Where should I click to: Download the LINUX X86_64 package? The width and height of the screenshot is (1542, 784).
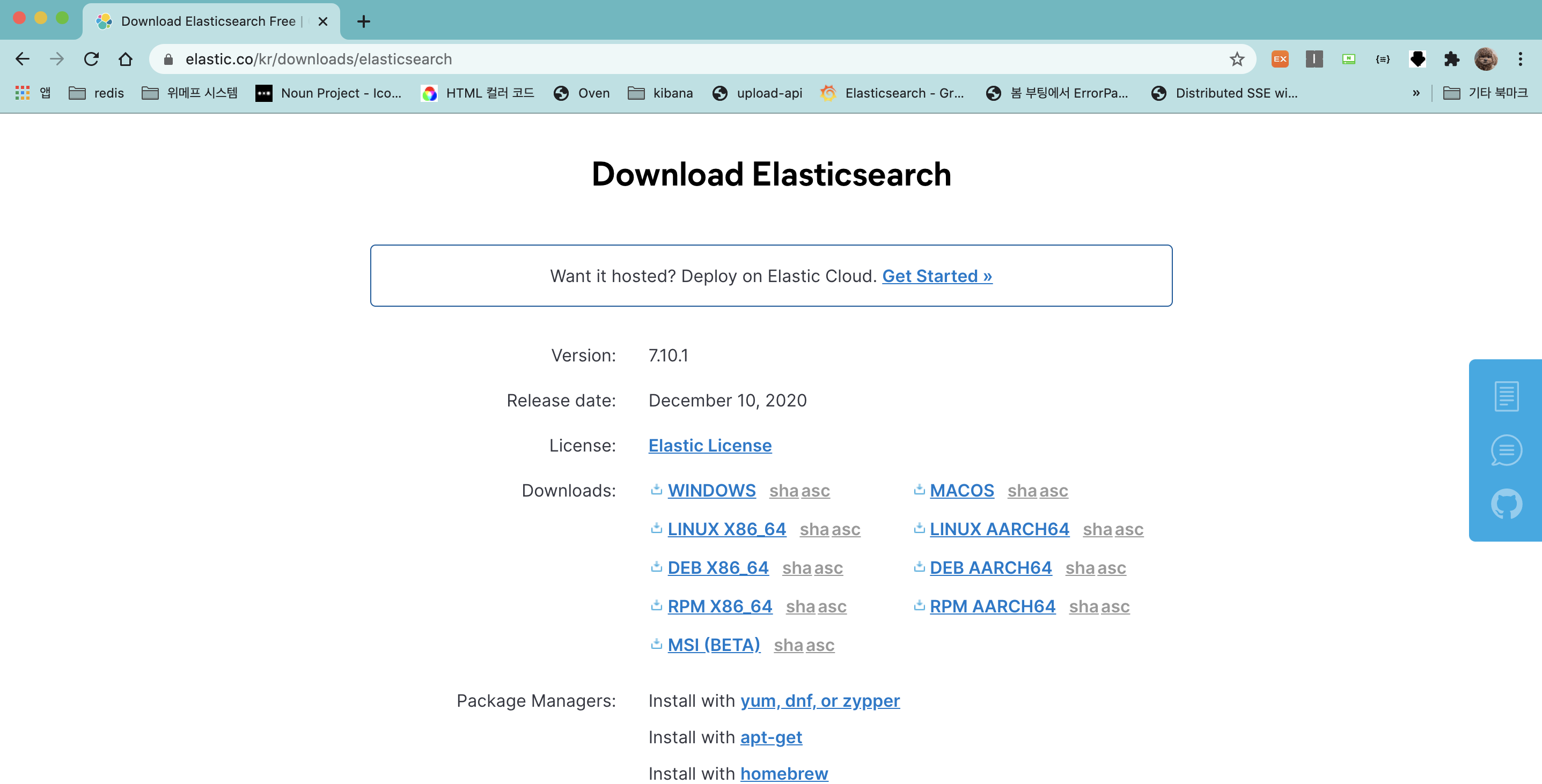[726, 529]
